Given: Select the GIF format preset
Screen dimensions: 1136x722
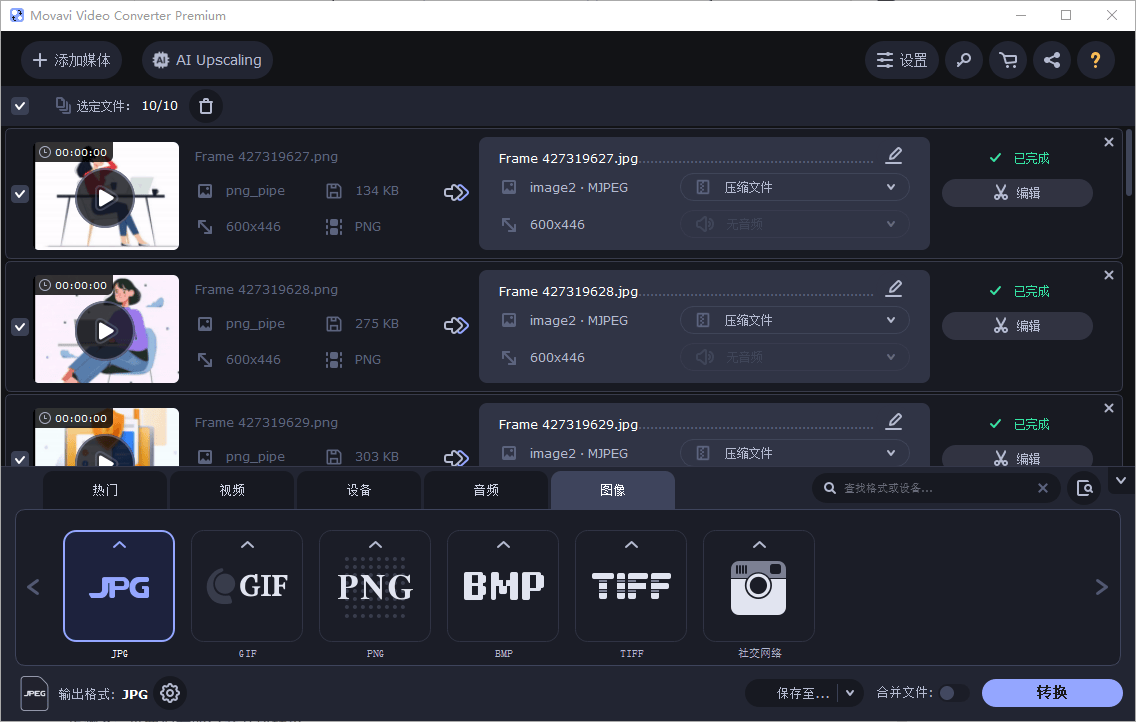Looking at the screenshot, I should tap(247, 586).
